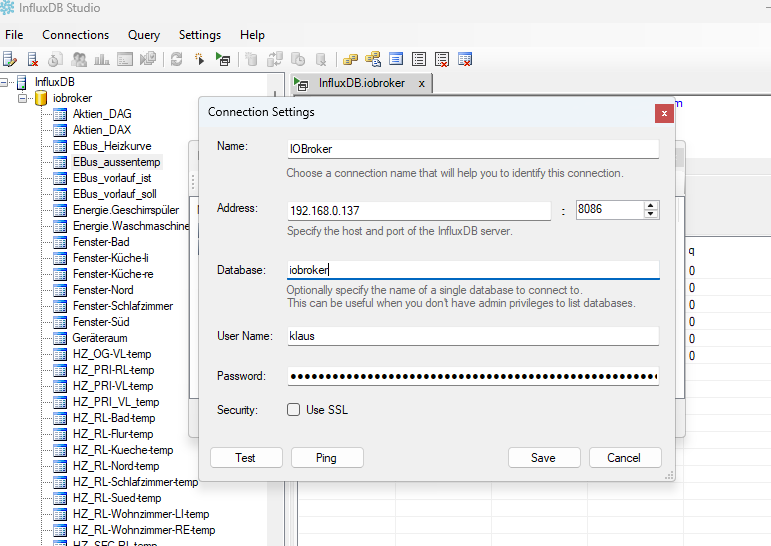771x546 pixels.
Task: Click the refresh arrows toolbar icon
Action: (177, 60)
